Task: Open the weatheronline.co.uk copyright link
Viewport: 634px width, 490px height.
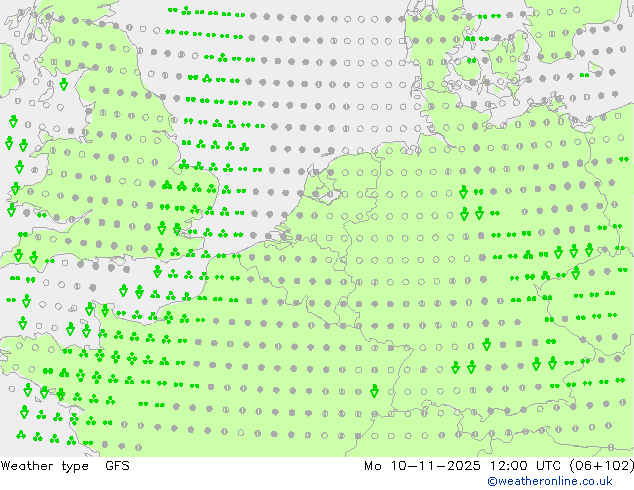Action: 550,481
